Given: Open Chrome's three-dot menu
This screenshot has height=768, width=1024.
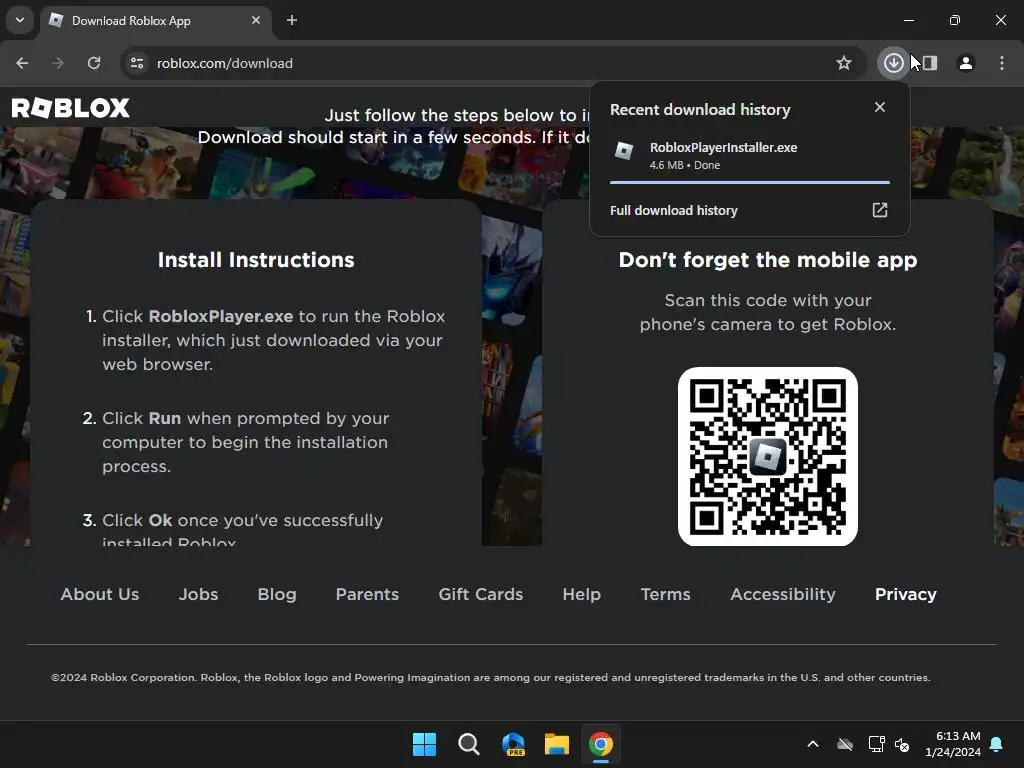Looking at the screenshot, I should point(1002,63).
